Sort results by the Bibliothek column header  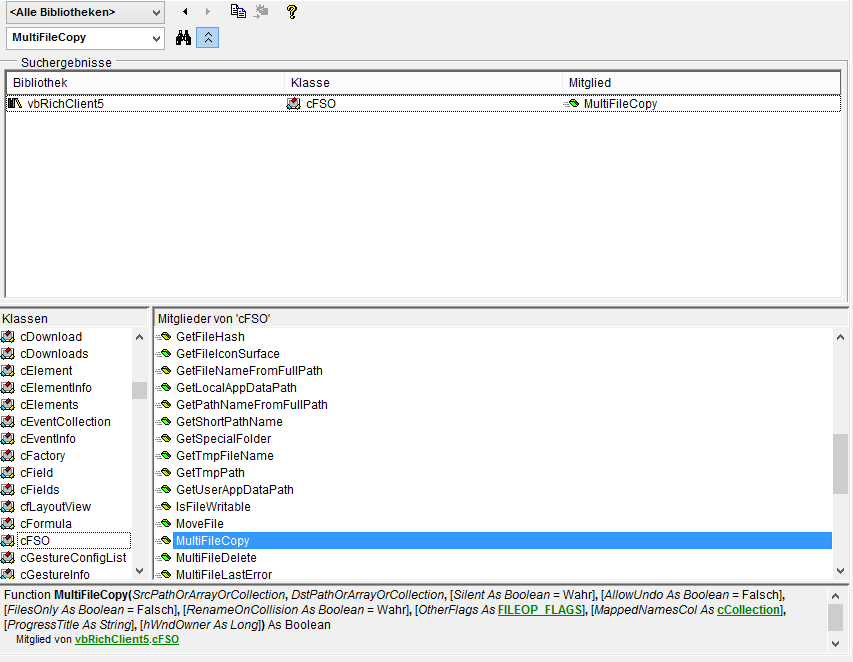[x=145, y=83]
